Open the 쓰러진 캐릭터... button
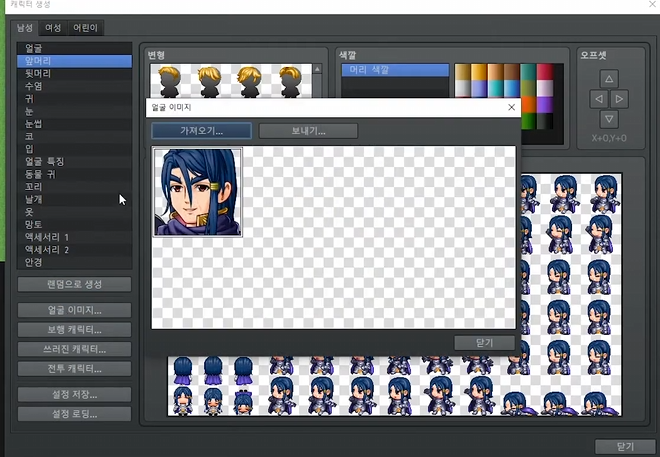660x457 pixels. point(75,349)
